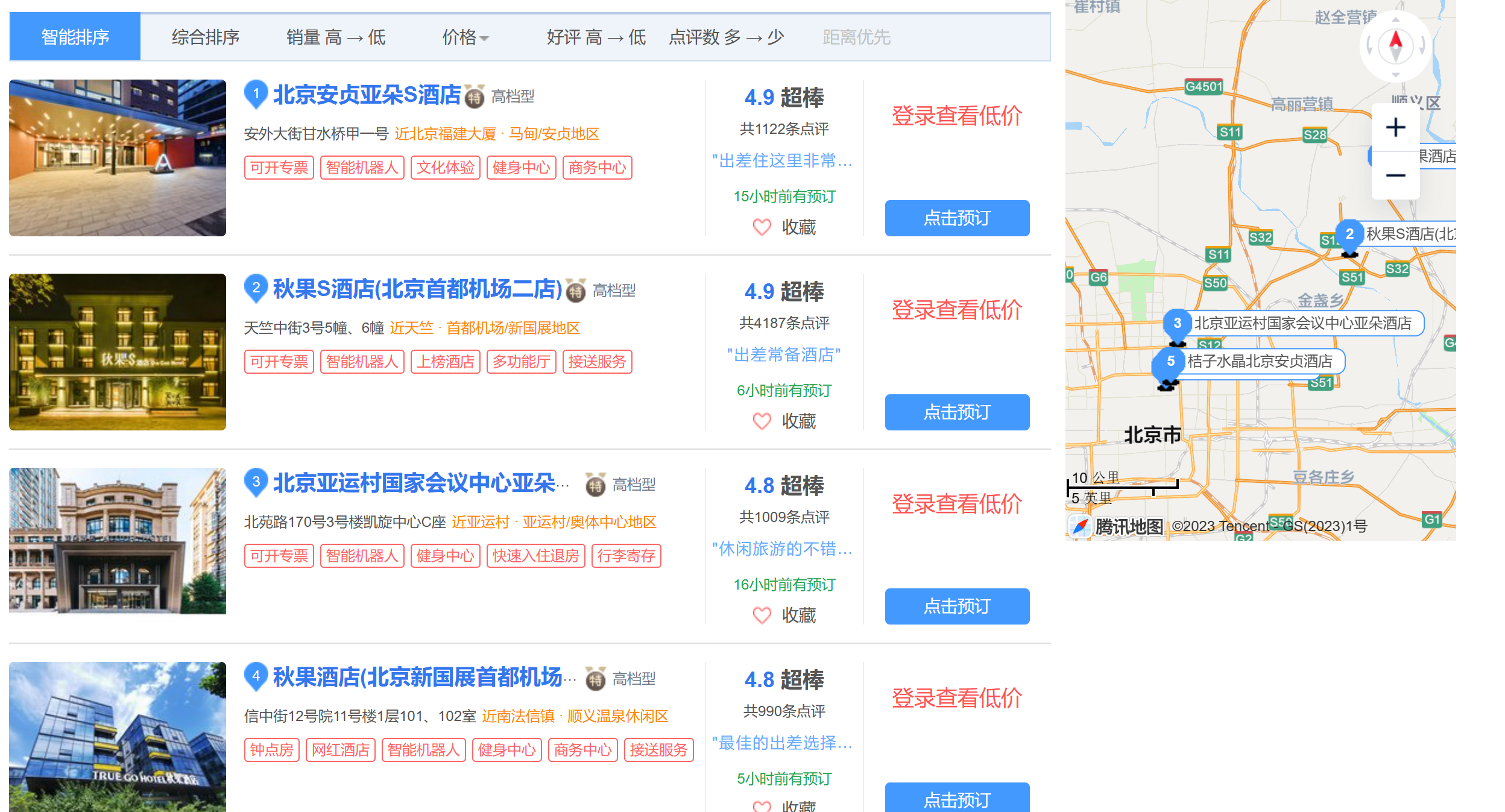Zoom in the map with plus button
The width and height of the screenshot is (1505, 812).
[1395, 127]
